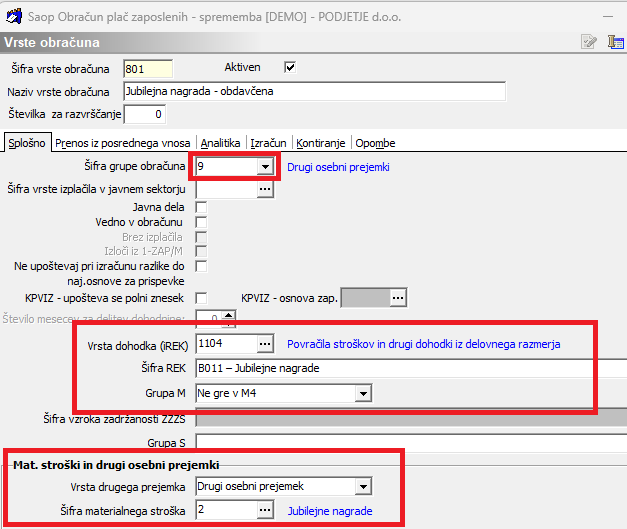The image size is (627, 529).
Task: Click the Naziv vrste obračuna text field
Action: pyautogui.click(x=315, y=92)
